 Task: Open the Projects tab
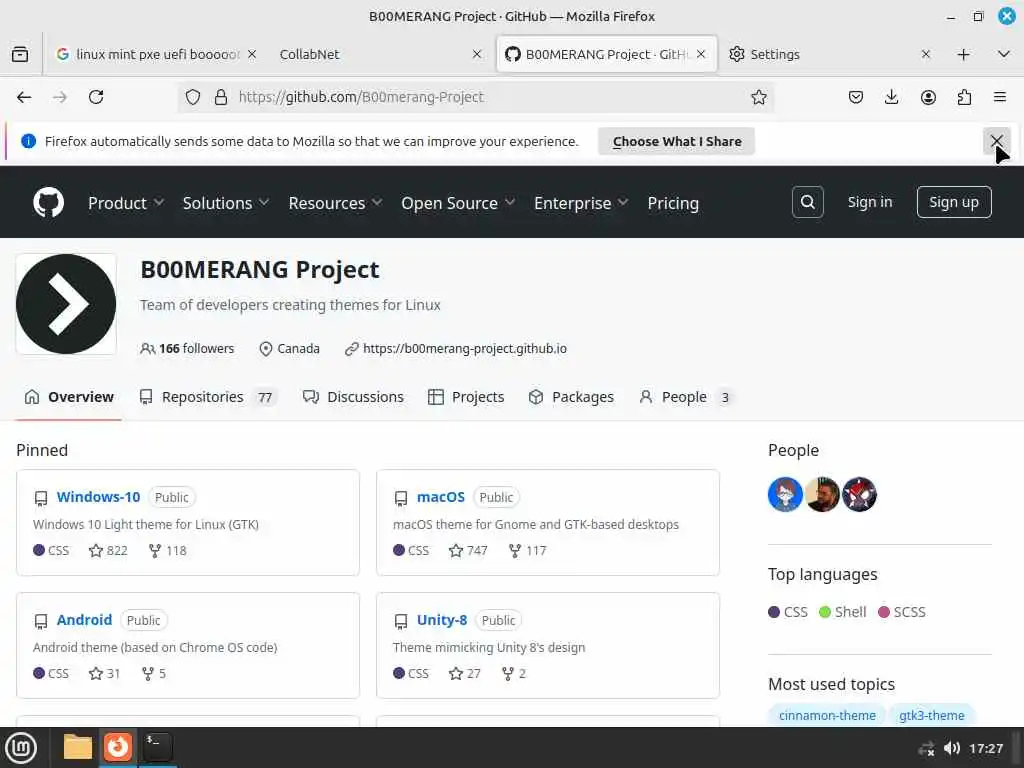(x=466, y=397)
